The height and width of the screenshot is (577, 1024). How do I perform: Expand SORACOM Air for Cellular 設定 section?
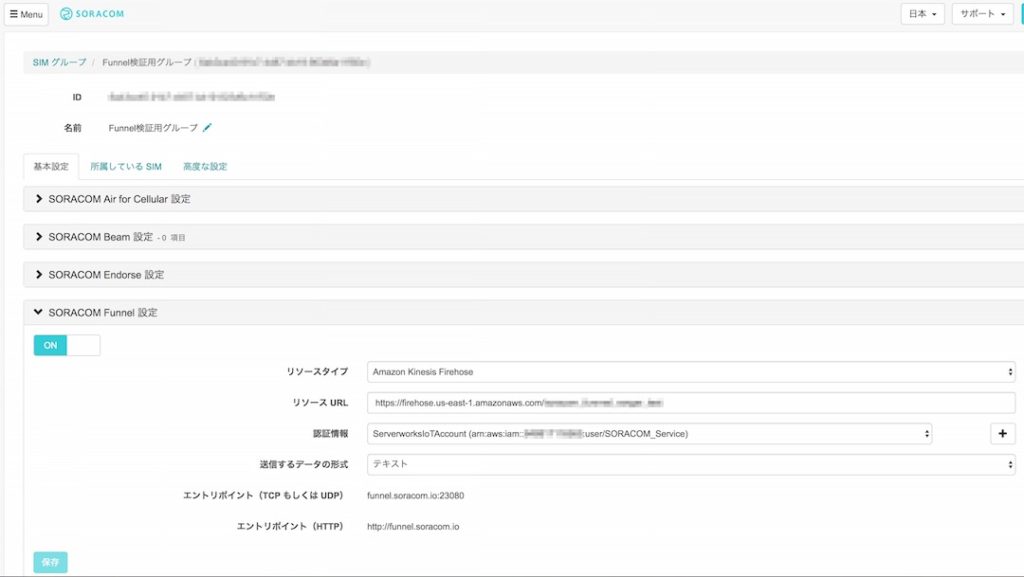pos(524,199)
